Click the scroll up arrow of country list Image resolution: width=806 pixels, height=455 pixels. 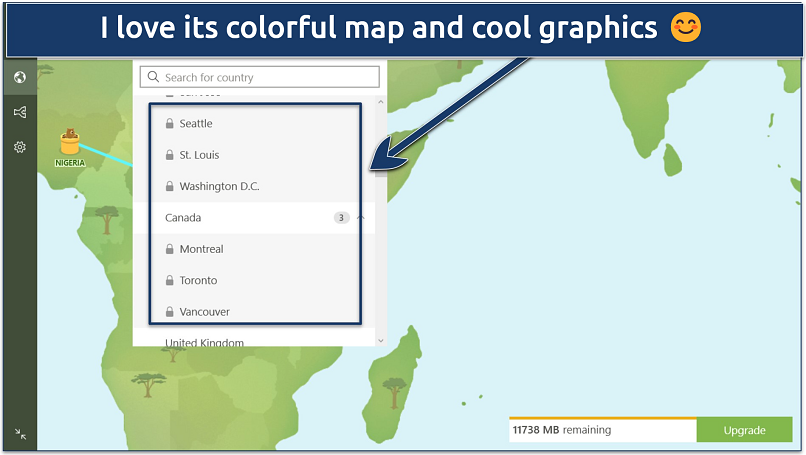point(380,102)
